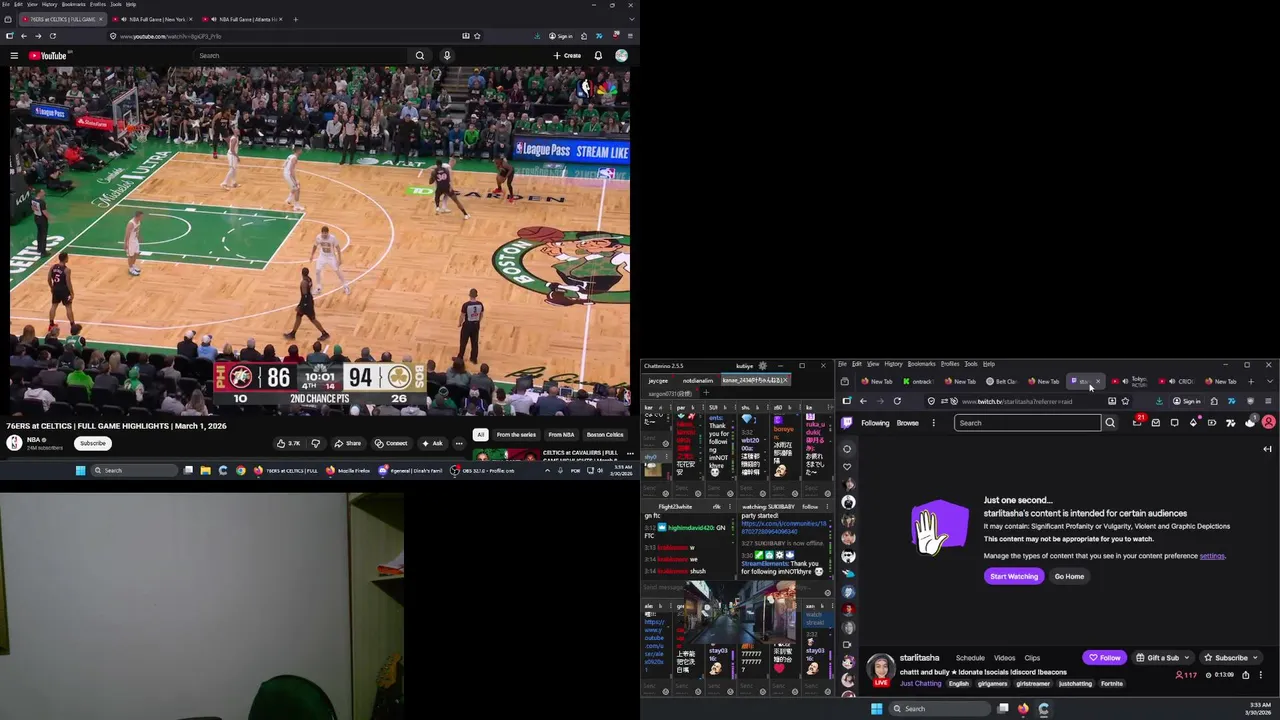1280x720 pixels.
Task: Follow starlitasha with Follow button
Action: click(1105, 658)
